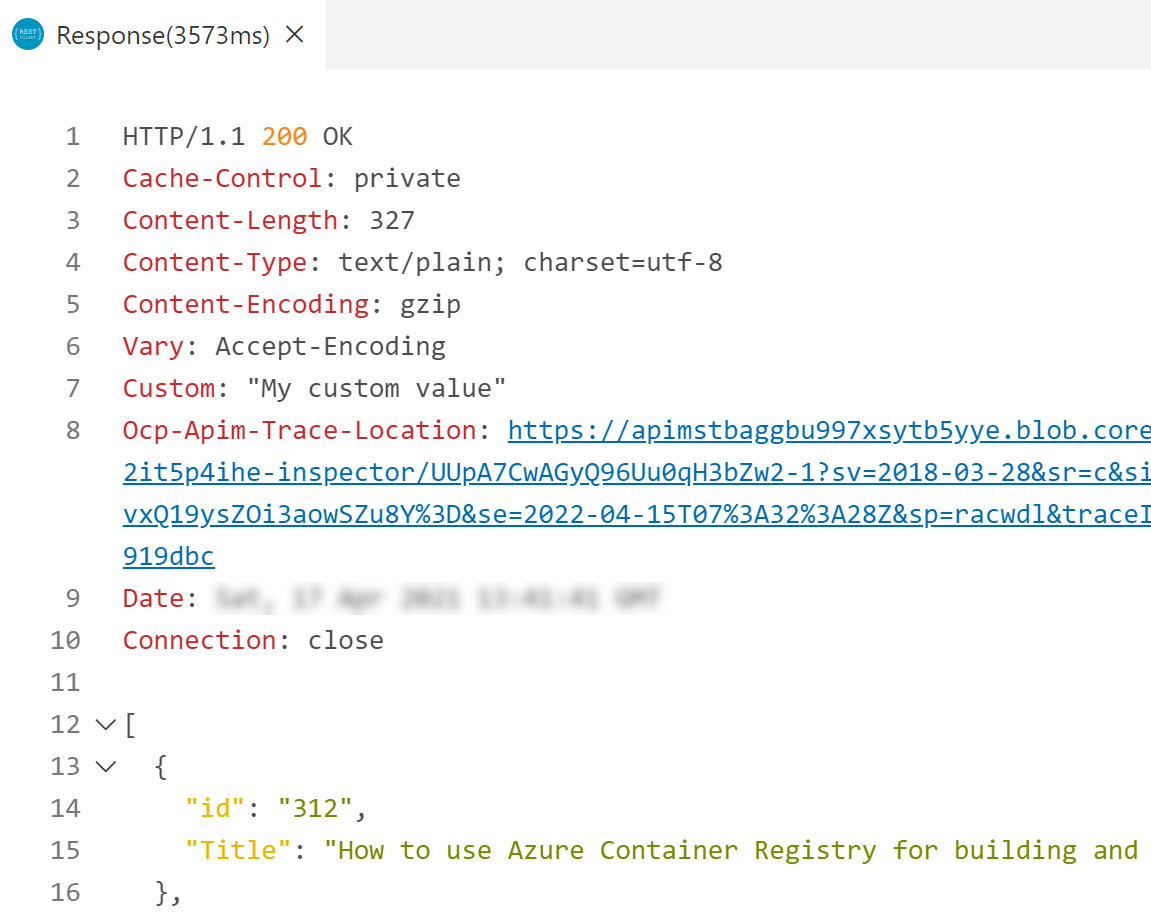Image resolution: width=1151 pixels, height=913 pixels.
Task: Click the "id" JSON key
Action: tap(214, 808)
